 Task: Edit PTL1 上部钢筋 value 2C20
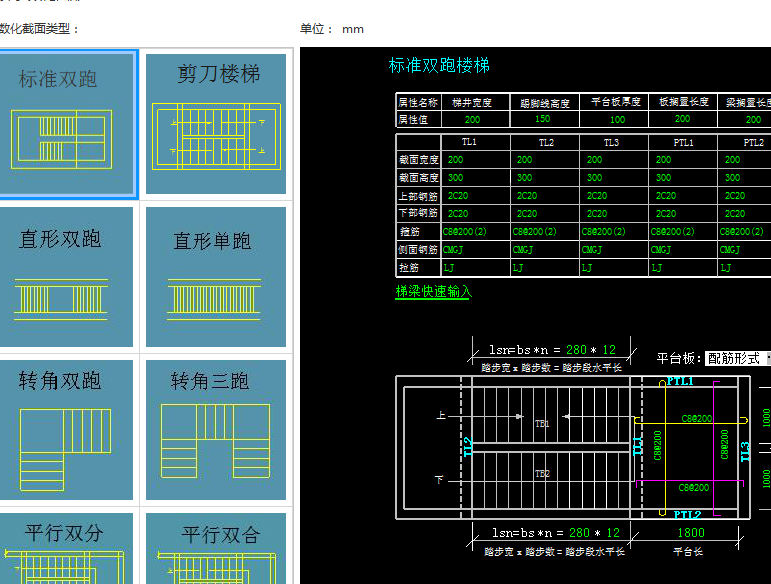click(665, 196)
